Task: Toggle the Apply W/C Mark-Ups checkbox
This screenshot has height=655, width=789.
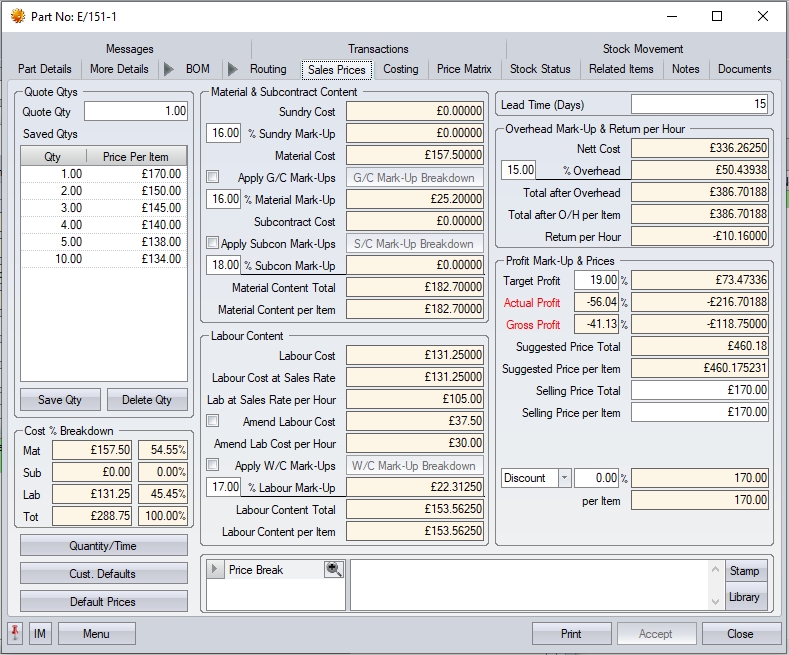Action: (212, 465)
